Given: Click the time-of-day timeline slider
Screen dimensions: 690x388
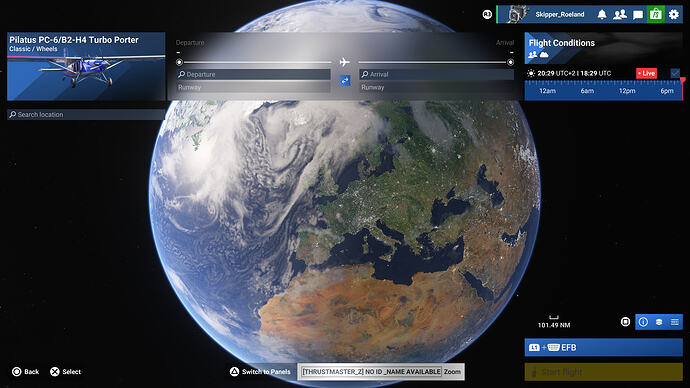Looking at the screenshot, I should point(603,90).
